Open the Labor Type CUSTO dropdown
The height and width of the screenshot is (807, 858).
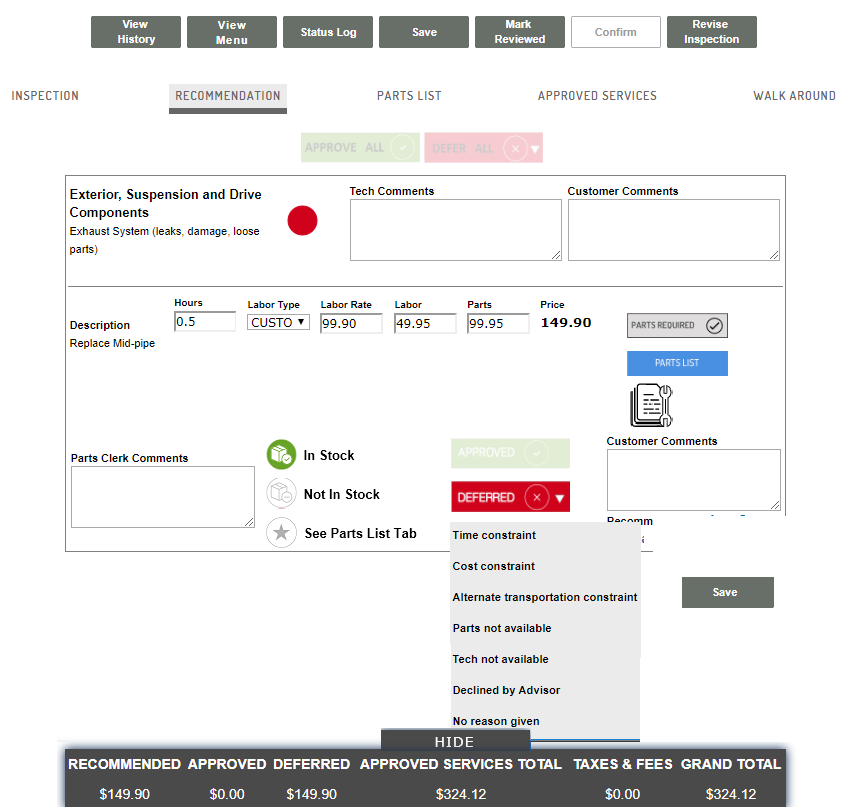pos(278,322)
